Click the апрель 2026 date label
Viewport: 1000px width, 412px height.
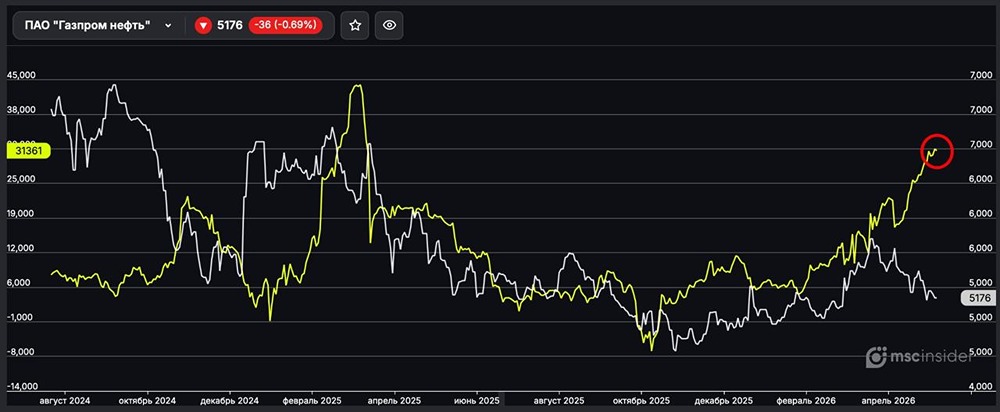(x=888, y=401)
